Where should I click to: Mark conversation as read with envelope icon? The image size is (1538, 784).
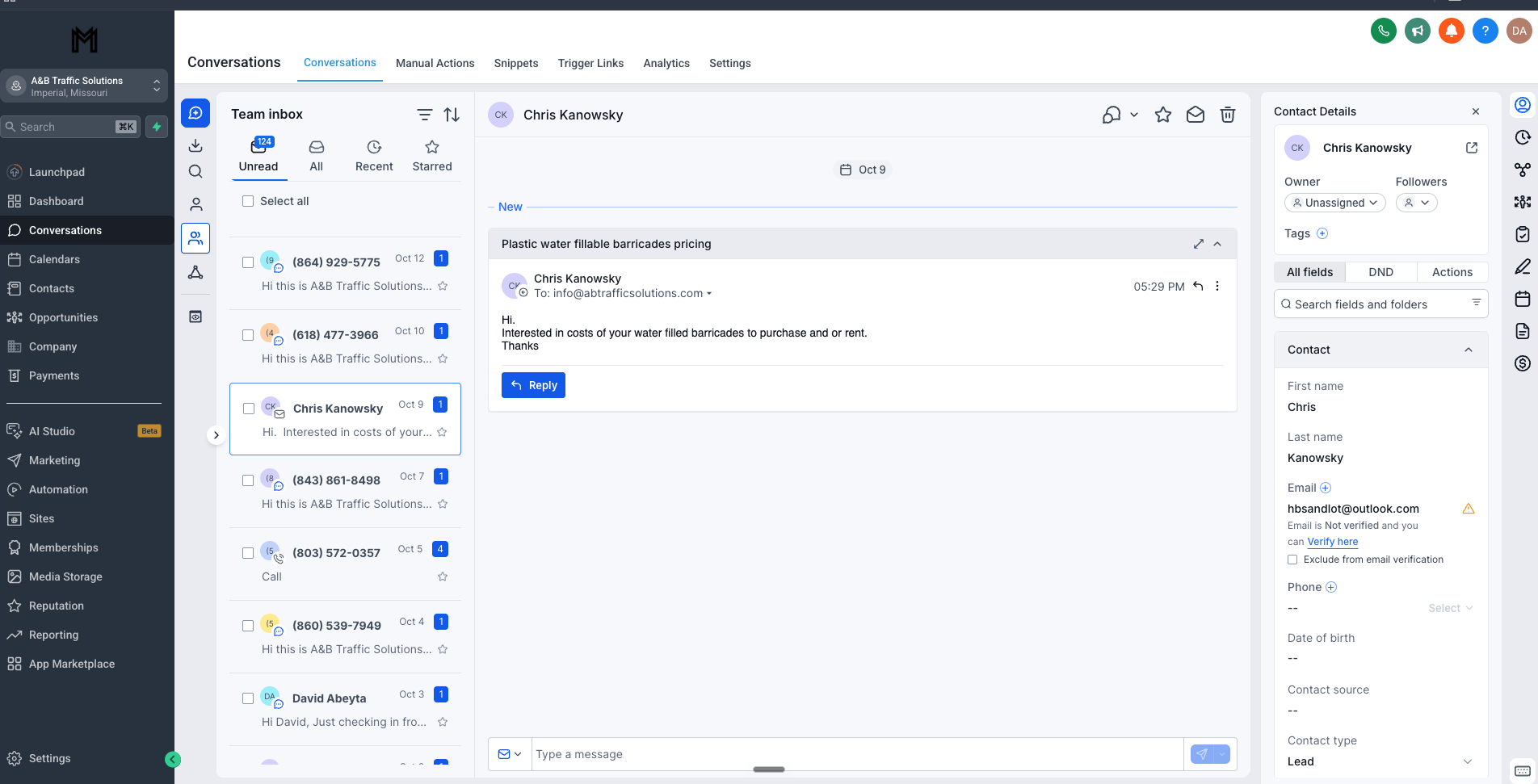(1196, 115)
